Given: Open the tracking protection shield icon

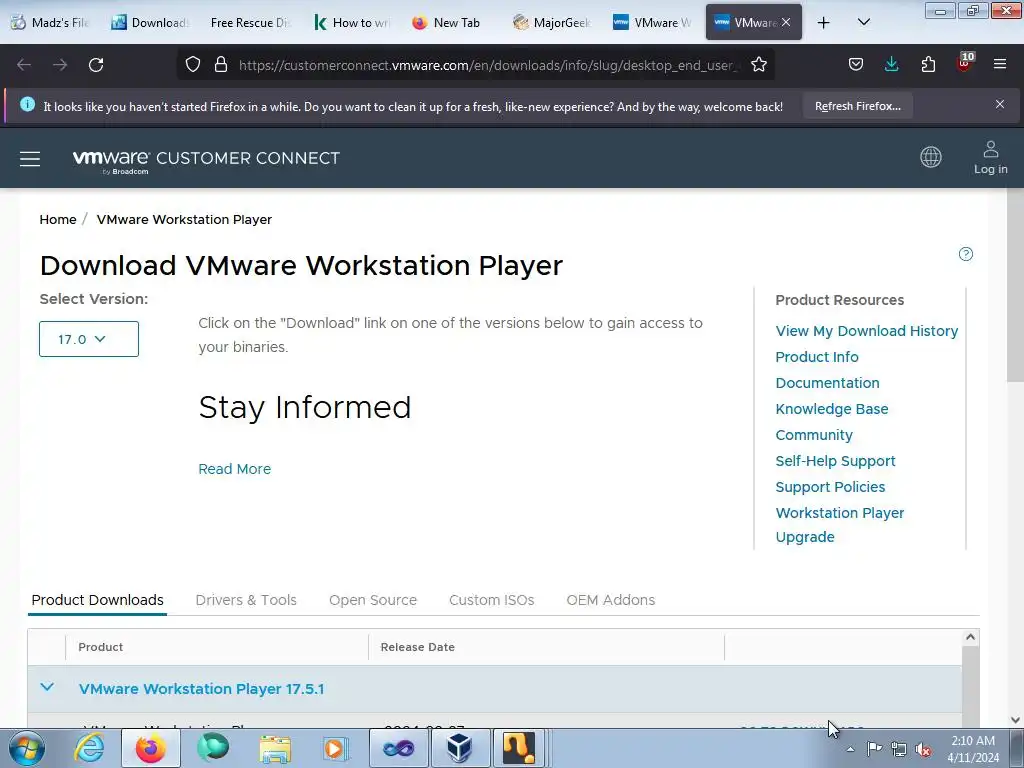Looking at the screenshot, I should 193,65.
